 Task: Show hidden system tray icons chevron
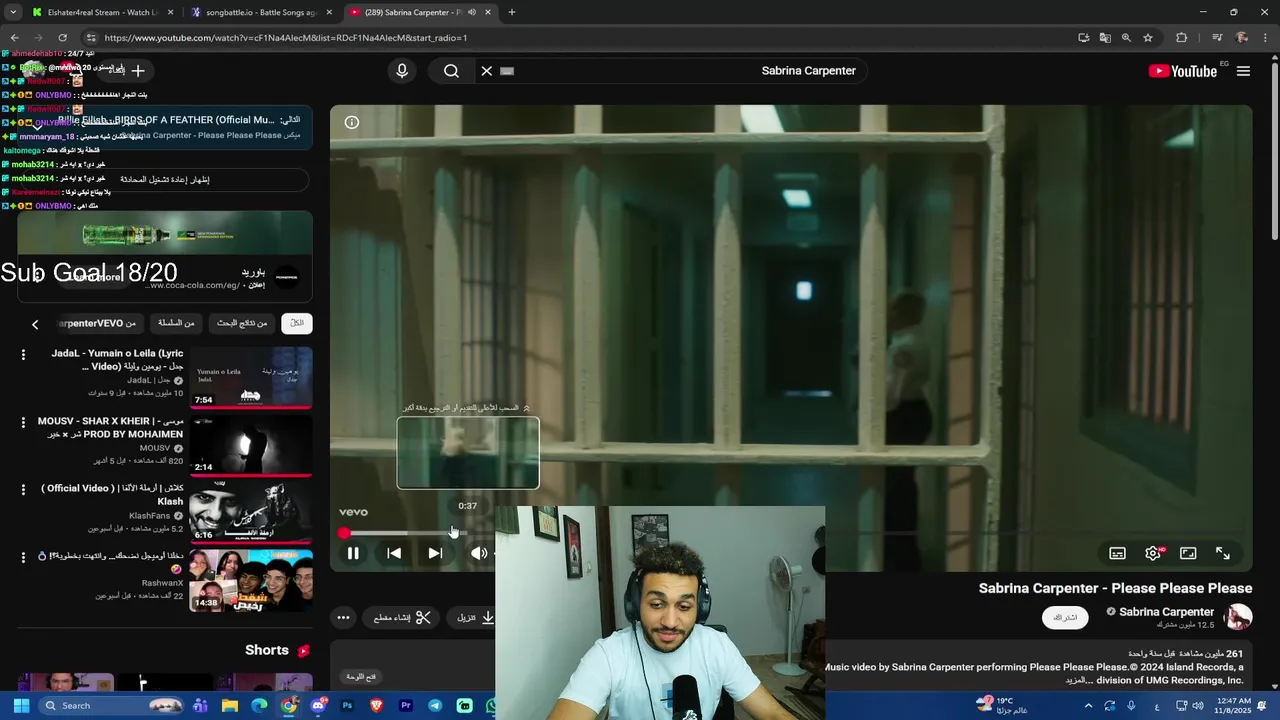click(1088, 705)
